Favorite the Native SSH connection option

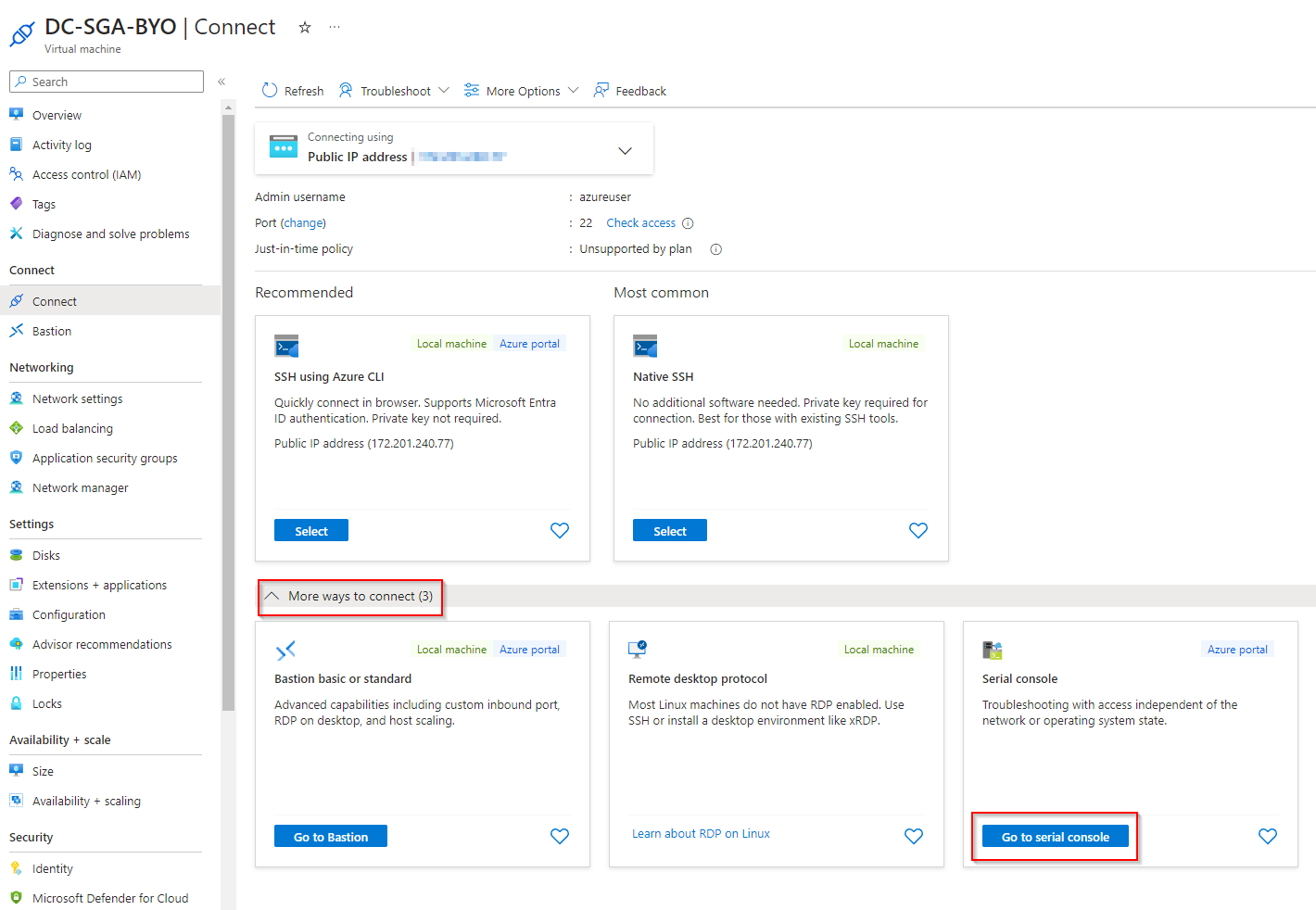tap(917, 530)
